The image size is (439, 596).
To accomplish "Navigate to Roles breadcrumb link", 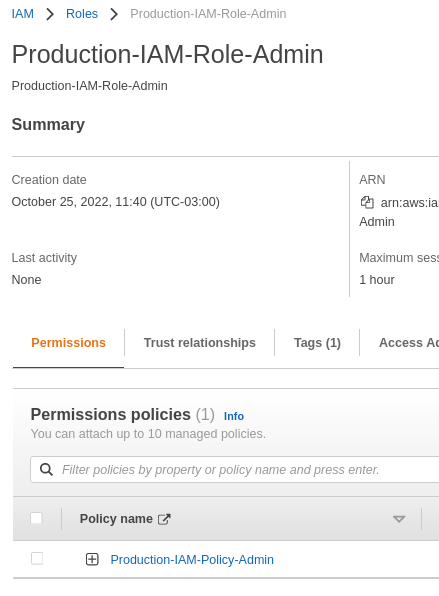I will 82,14.
